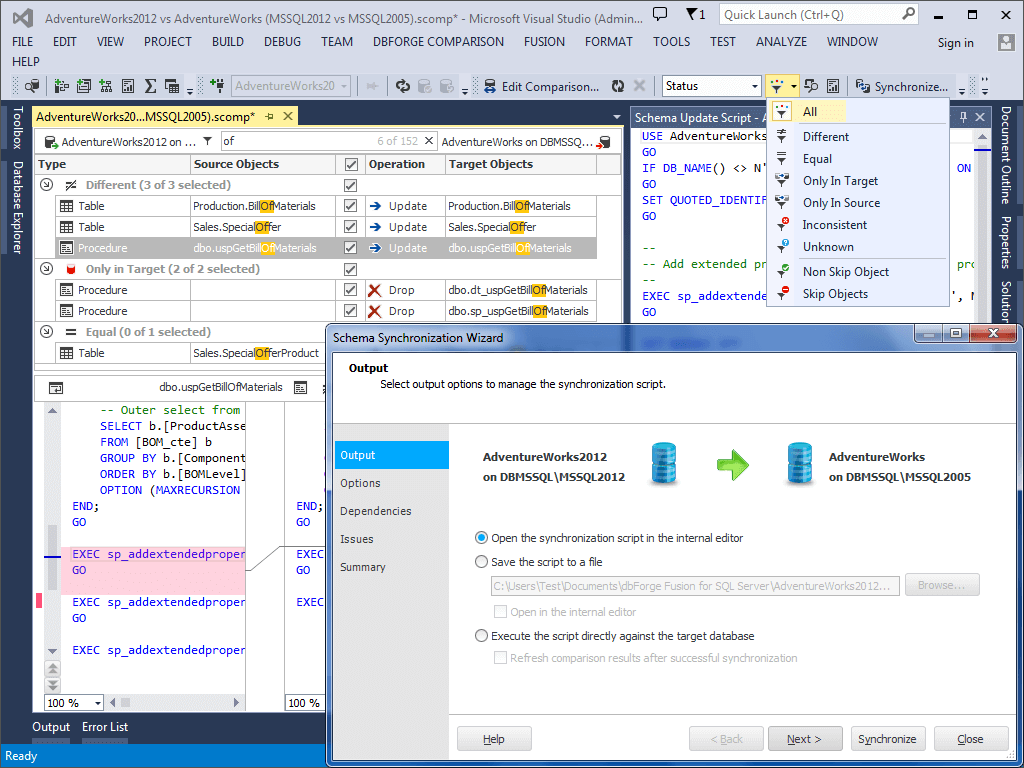Go to Dependencies wizard page
This screenshot has width=1024, height=768.
tap(376, 511)
